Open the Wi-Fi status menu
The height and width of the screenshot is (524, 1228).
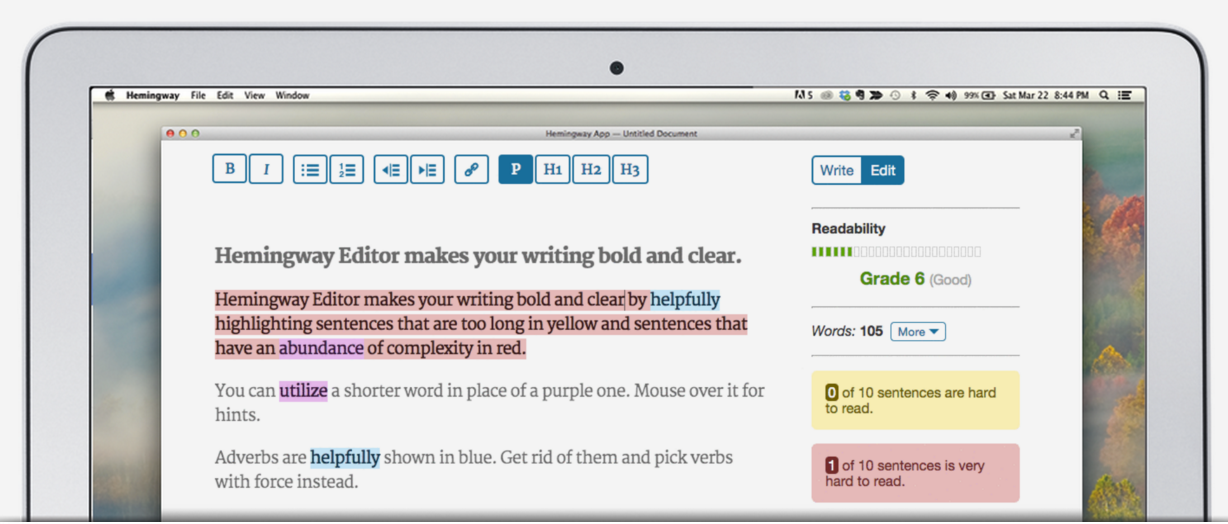tap(932, 95)
